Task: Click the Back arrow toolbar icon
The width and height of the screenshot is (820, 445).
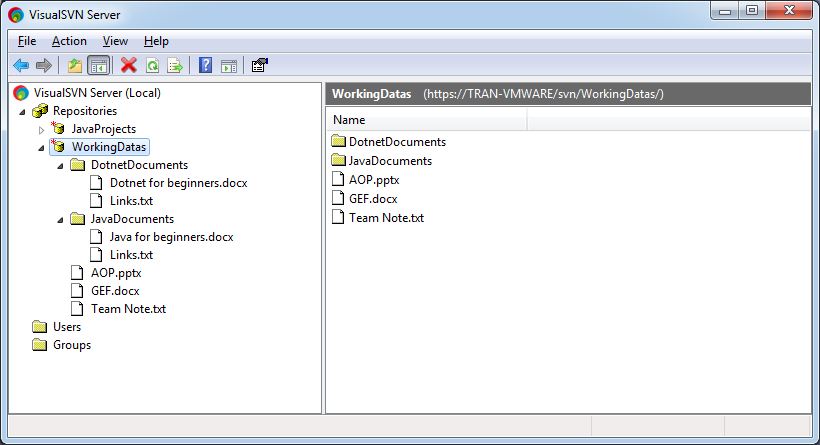Action: (21, 65)
